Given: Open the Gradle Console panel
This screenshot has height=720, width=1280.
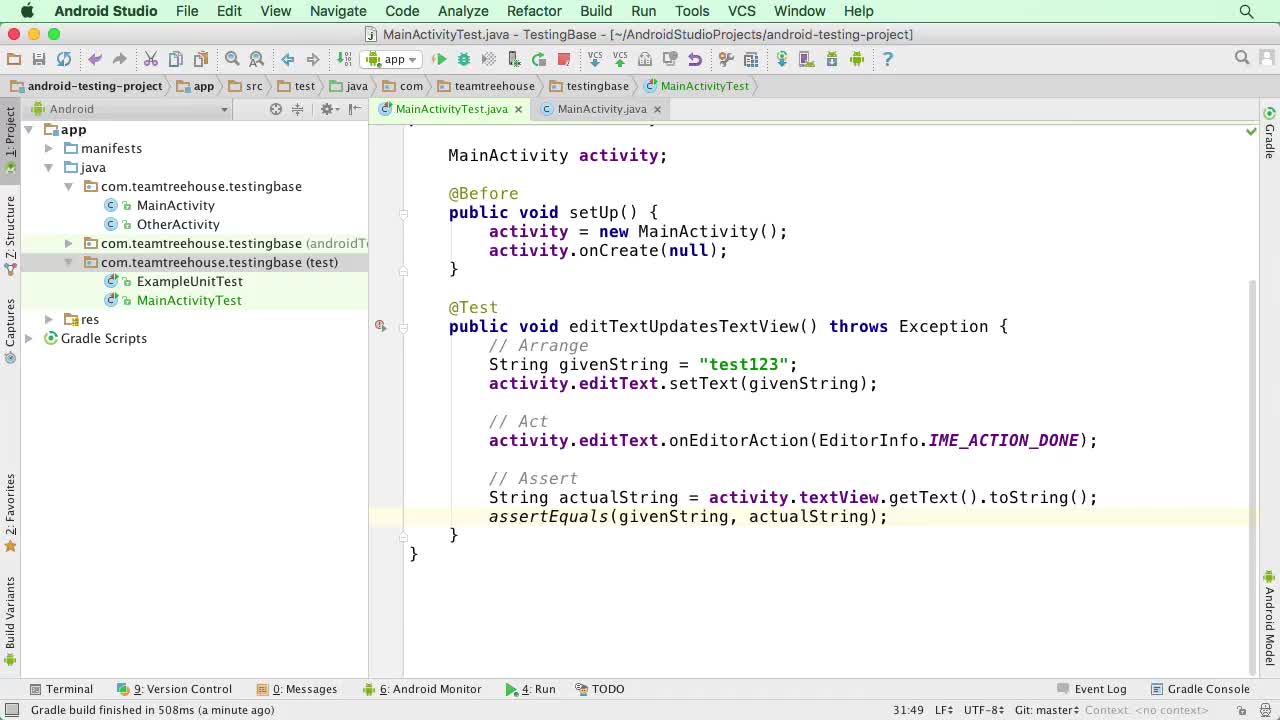Looking at the screenshot, I should (1201, 689).
